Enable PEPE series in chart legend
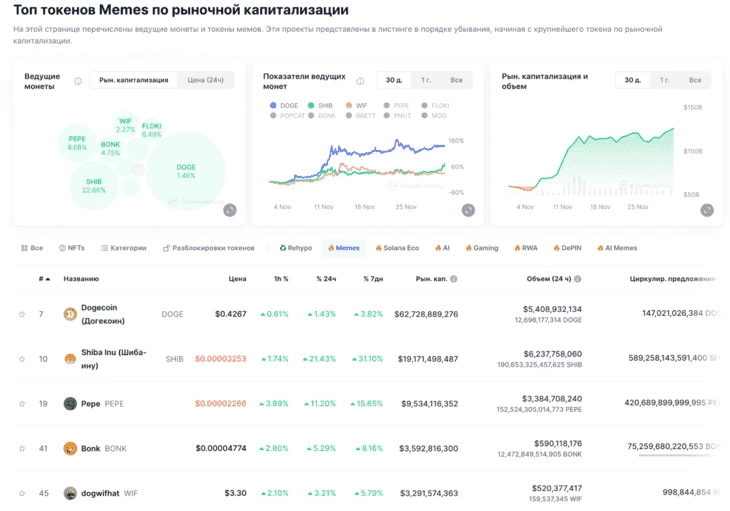730x511 pixels. coord(397,106)
